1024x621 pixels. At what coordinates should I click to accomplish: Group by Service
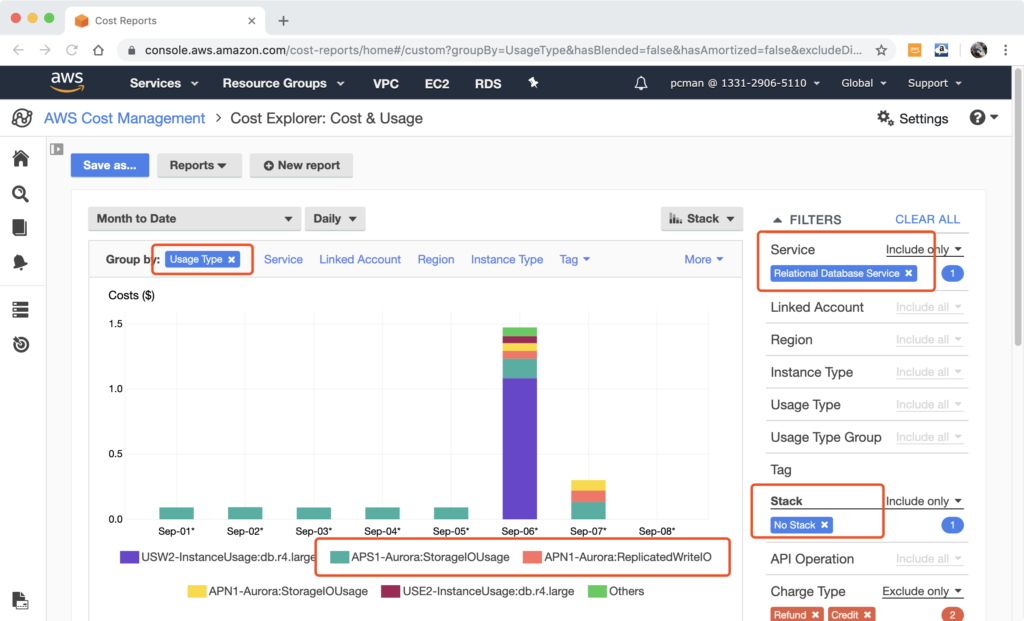coord(283,259)
